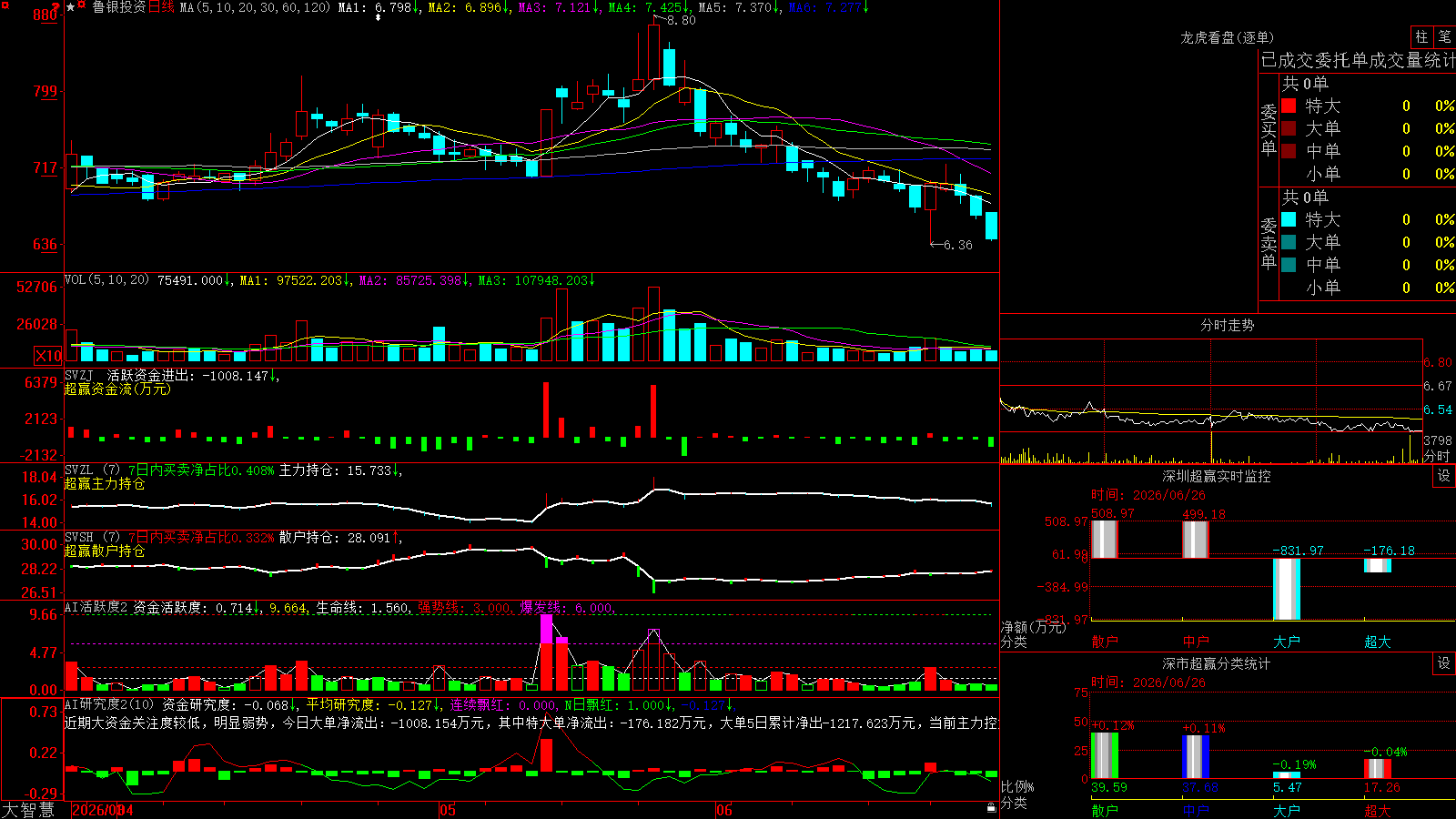1456x819 pixels.
Task: Click the 880 price axis label
Action: point(45,15)
